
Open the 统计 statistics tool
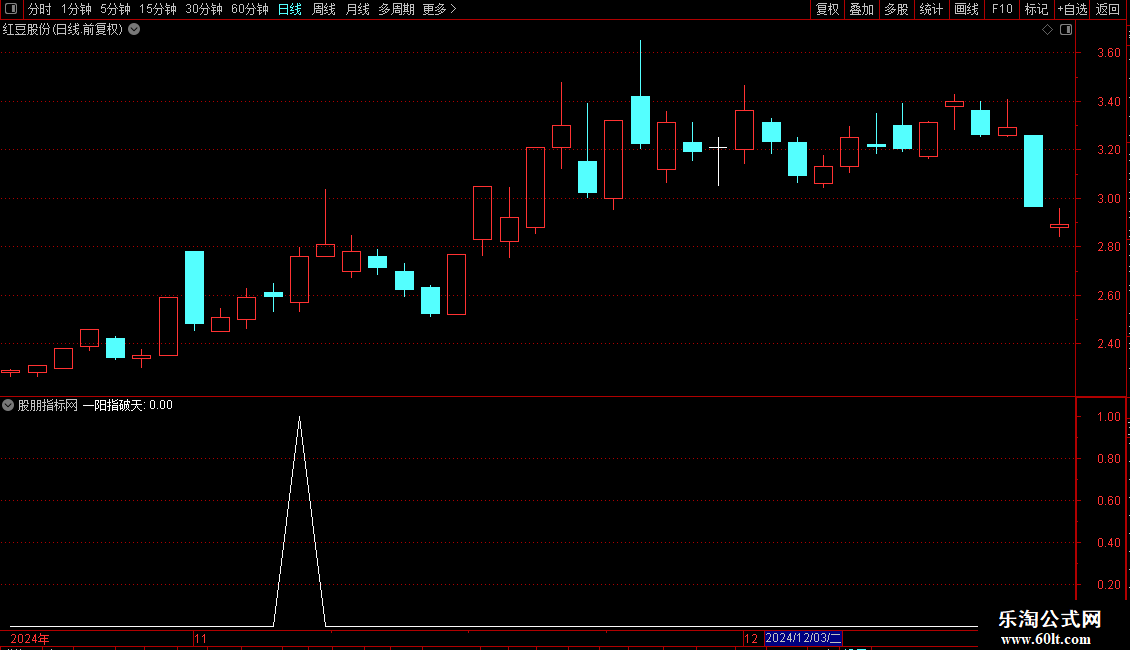(x=931, y=9)
